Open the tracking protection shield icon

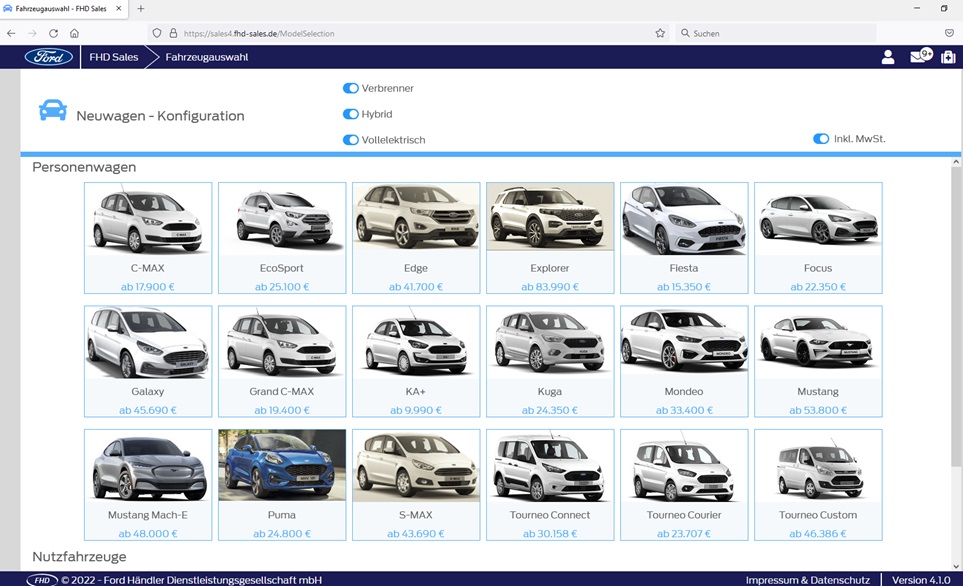[x=157, y=33]
